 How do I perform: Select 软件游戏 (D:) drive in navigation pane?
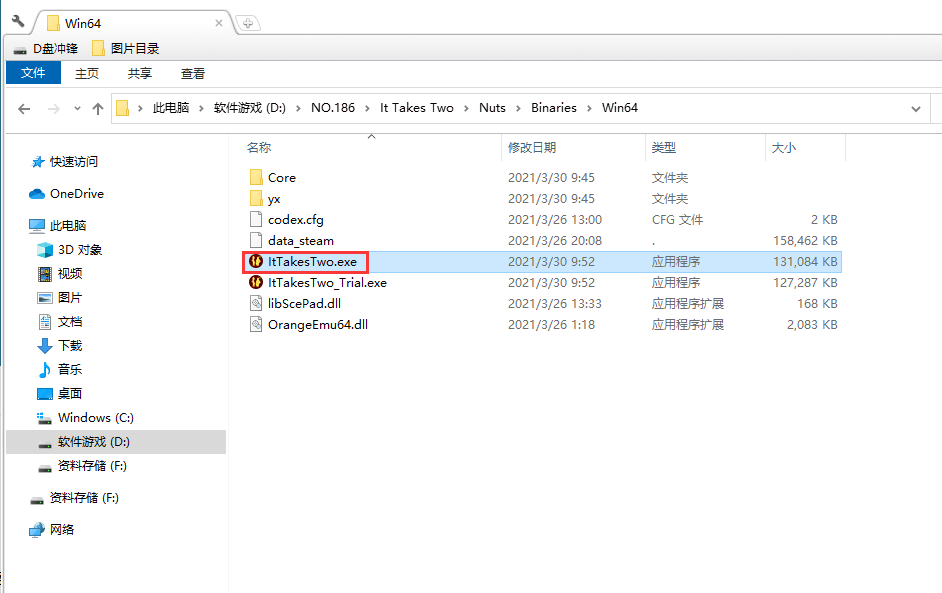(x=116, y=442)
